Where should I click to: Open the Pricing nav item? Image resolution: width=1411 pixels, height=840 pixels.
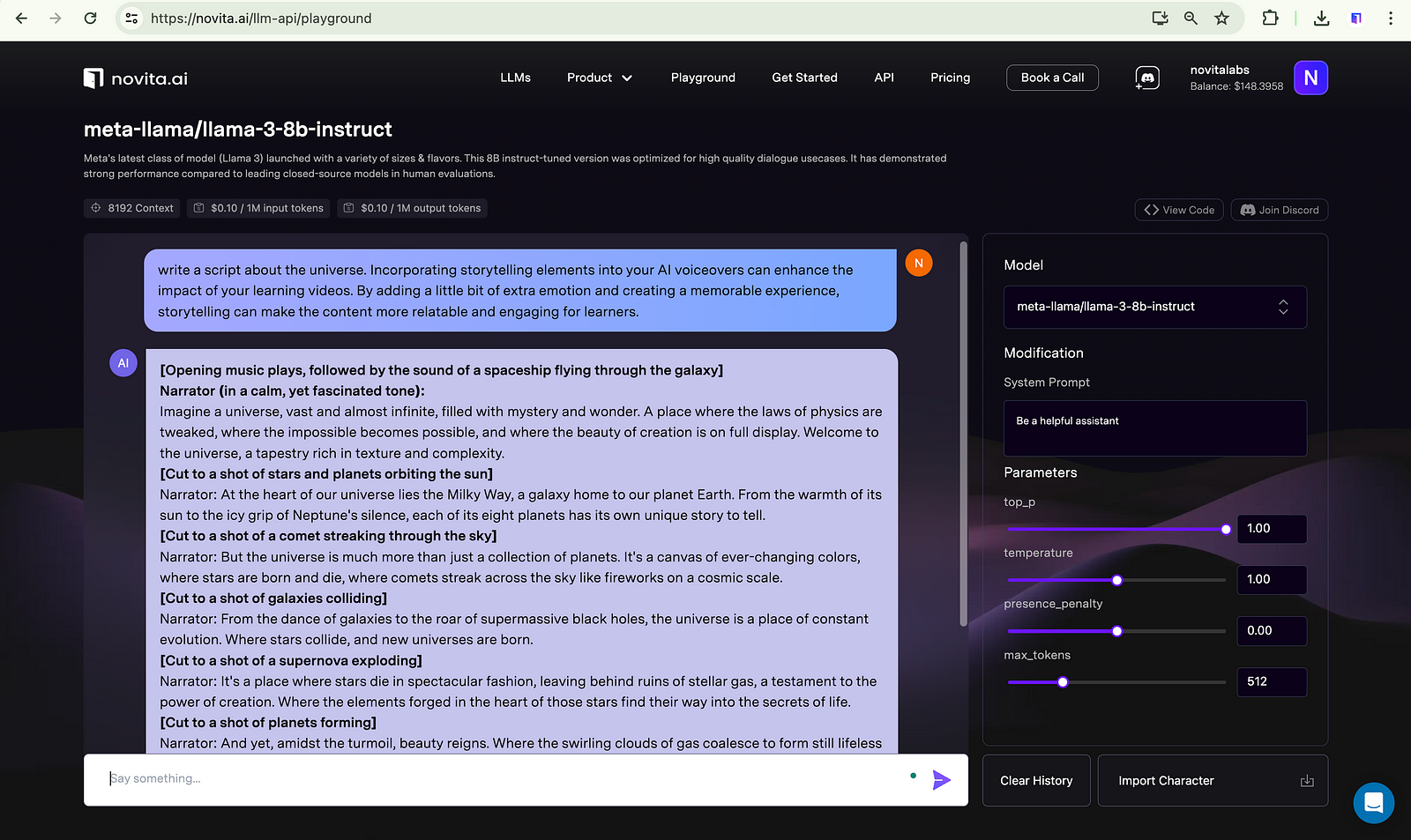click(950, 78)
